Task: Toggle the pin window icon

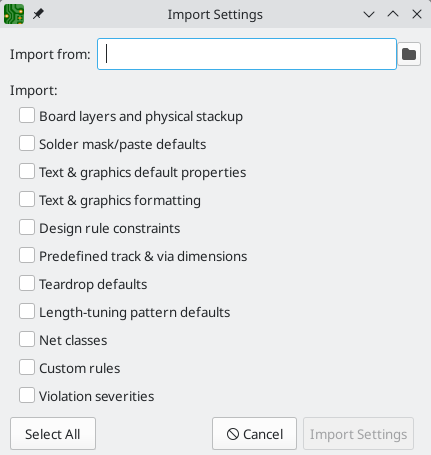Action: pyautogui.click(x=38, y=14)
